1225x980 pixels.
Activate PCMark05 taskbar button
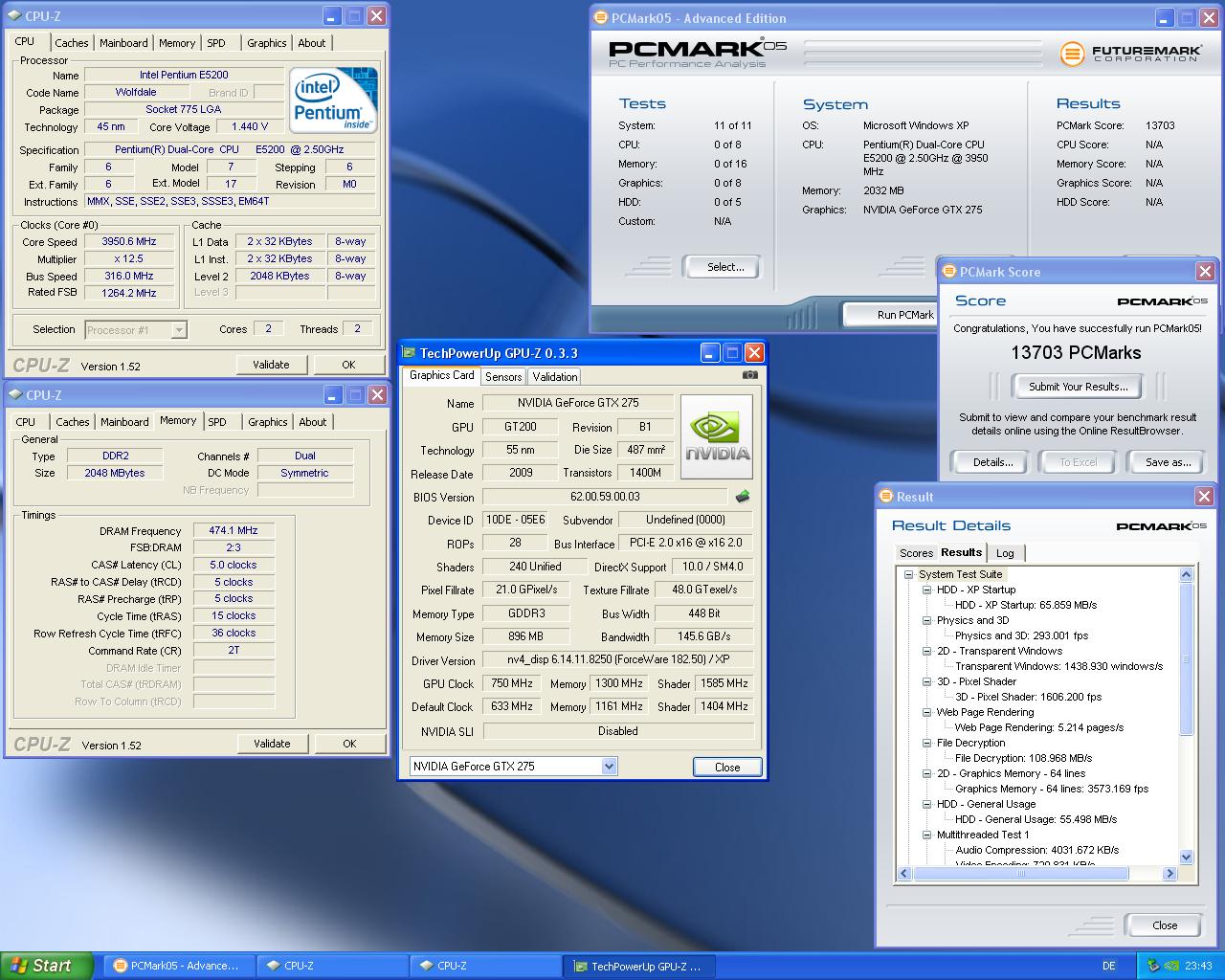click(x=179, y=966)
